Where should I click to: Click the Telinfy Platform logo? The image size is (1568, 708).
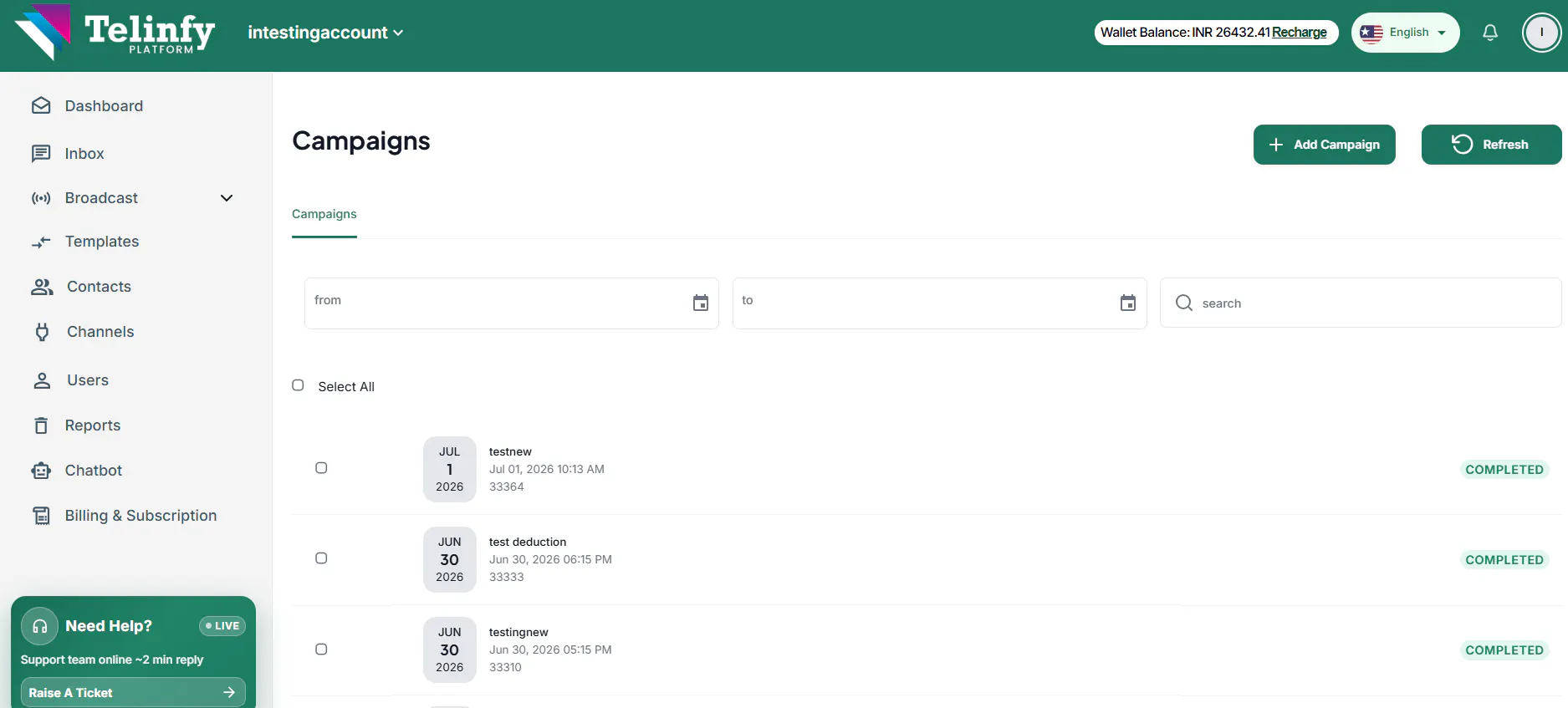pyautogui.click(x=115, y=33)
